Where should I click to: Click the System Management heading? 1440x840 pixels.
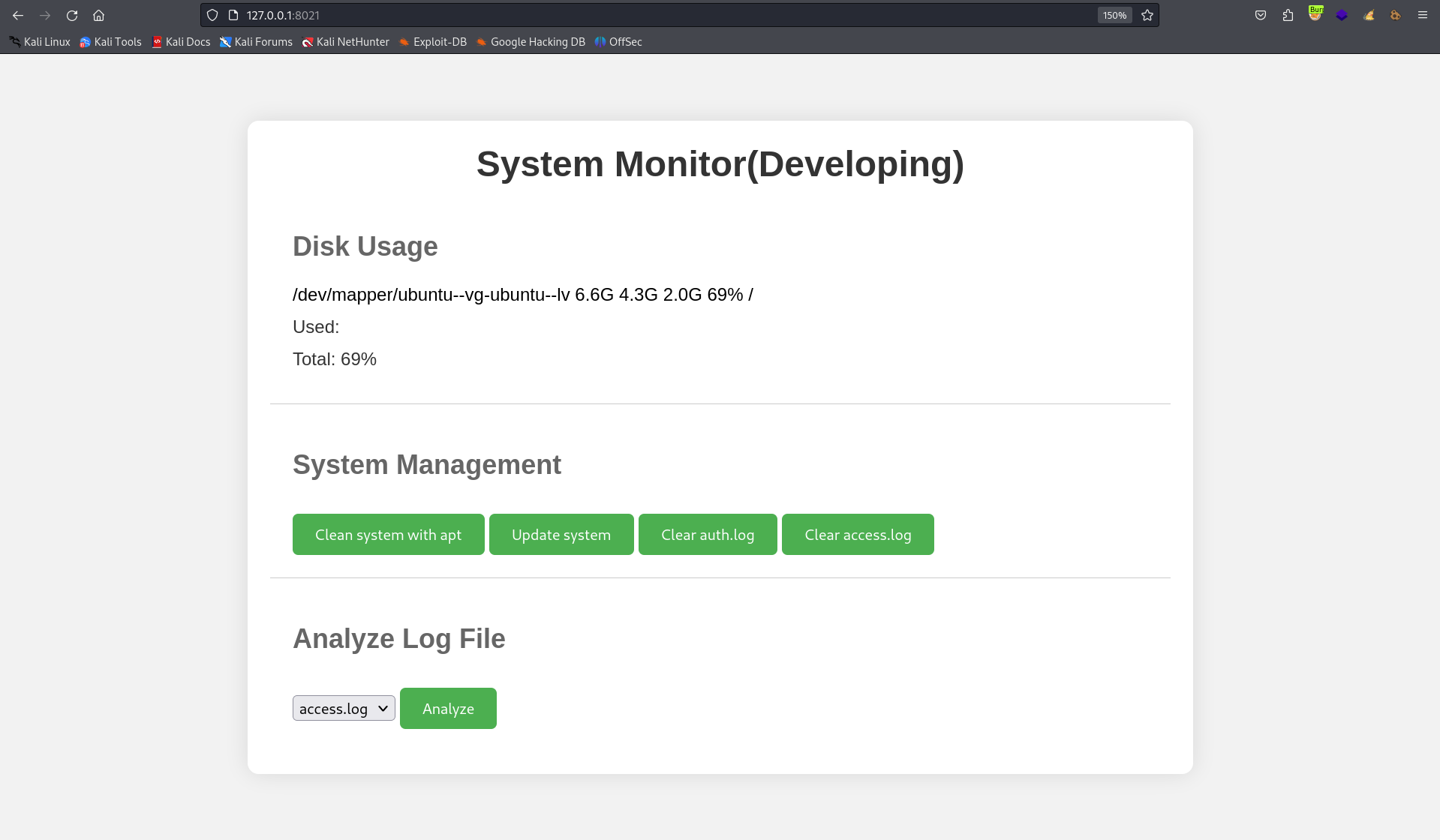[x=427, y=465]
